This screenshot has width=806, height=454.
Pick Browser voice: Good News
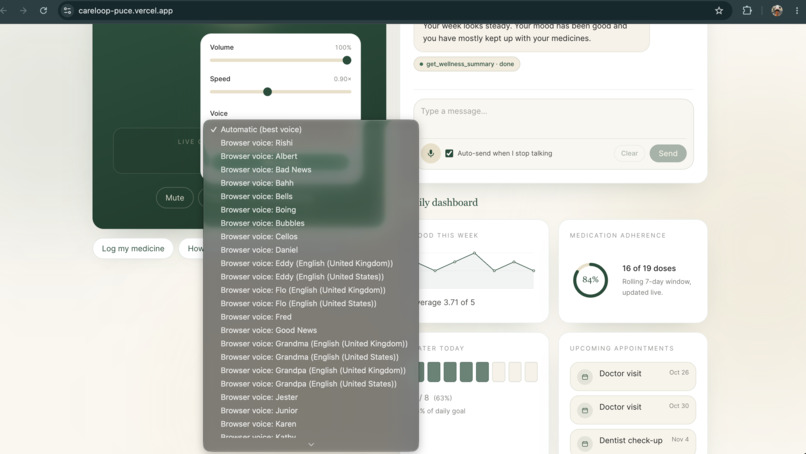pos(310,330)
